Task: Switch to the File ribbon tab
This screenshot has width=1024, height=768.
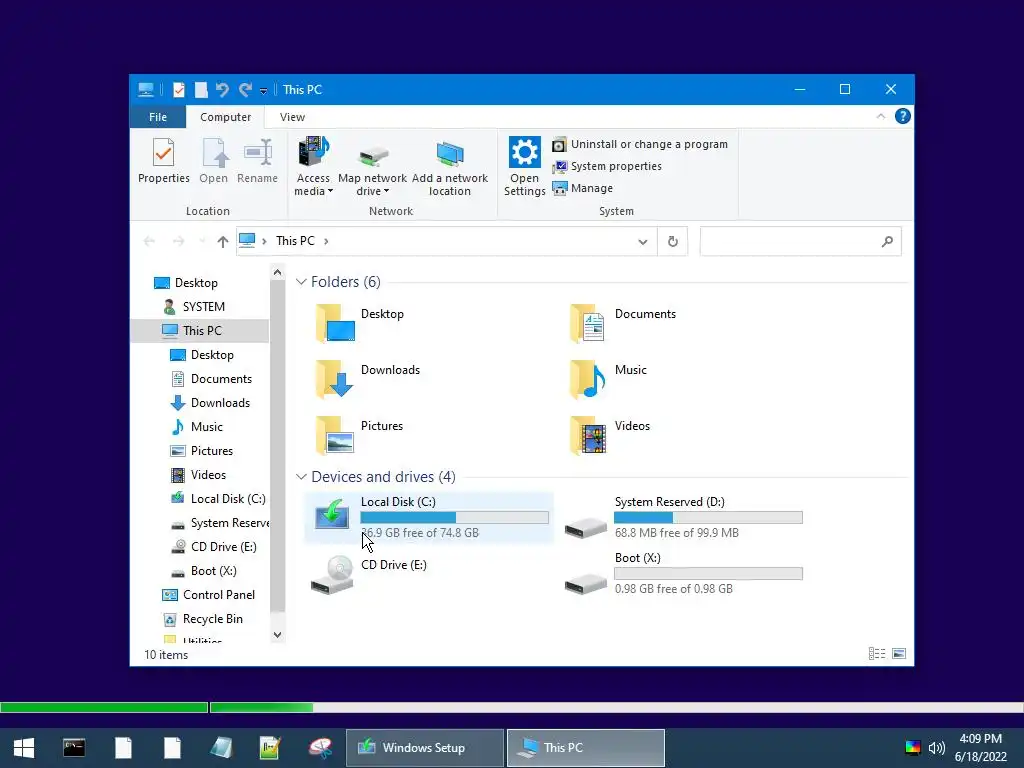Action: pos(158,117)
